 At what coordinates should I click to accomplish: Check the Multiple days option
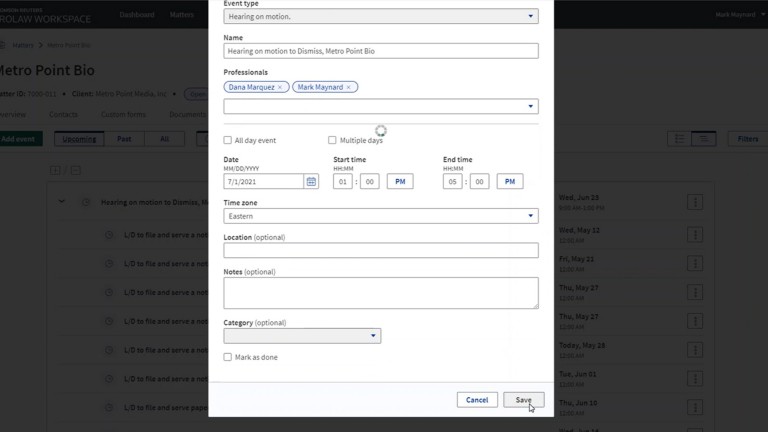coord(333,140)
